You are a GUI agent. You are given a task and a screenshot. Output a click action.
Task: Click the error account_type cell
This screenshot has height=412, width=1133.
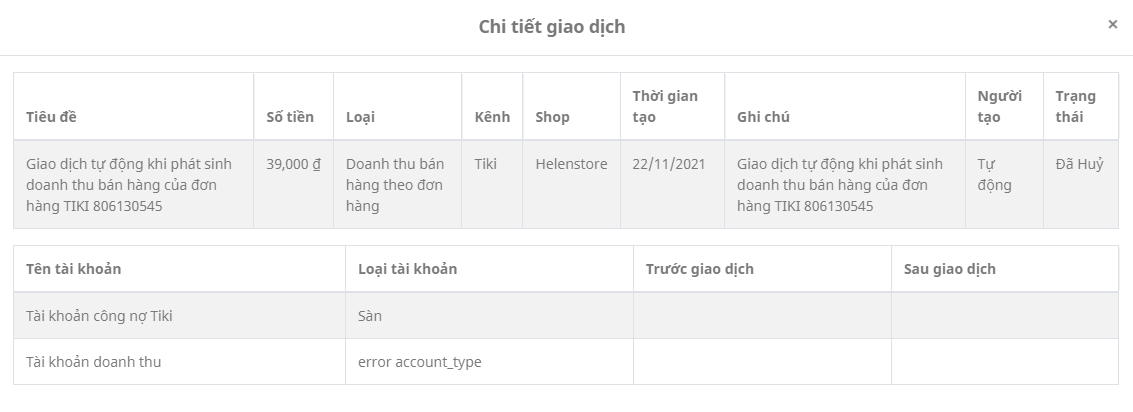coord(419,362)
